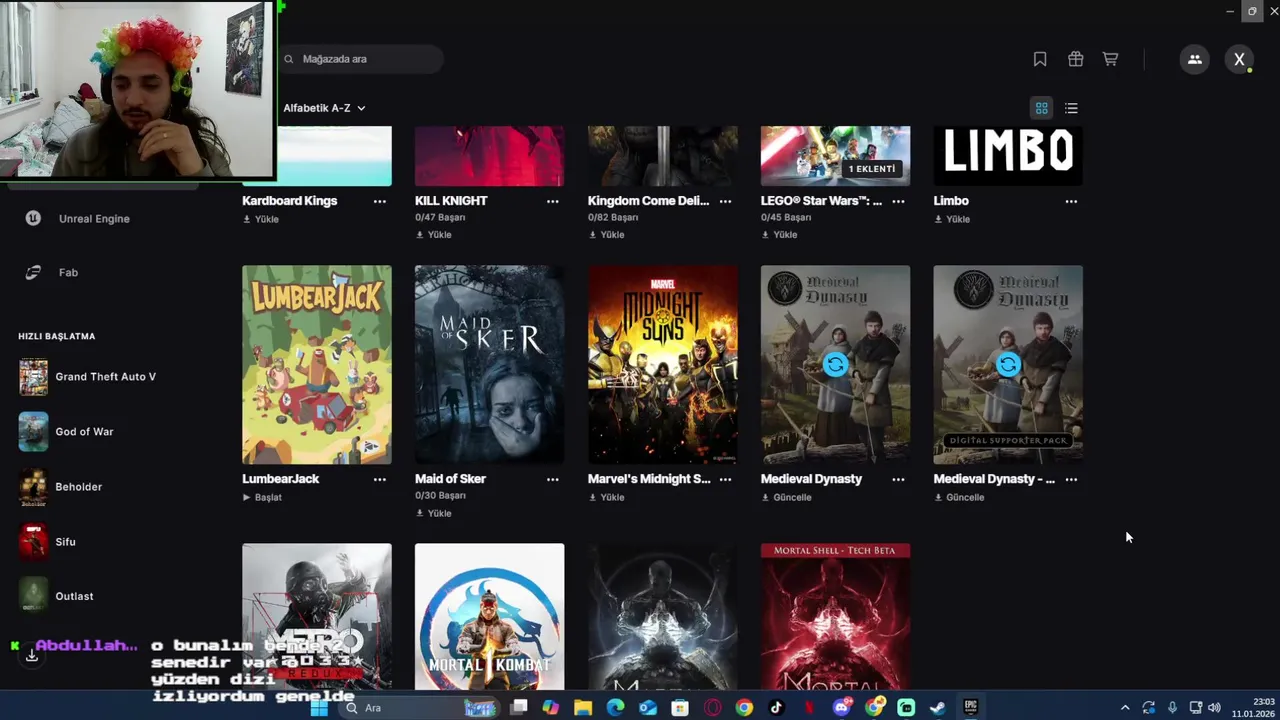This screenshot has height=720, width=1280.
Task: Open the downloads icon in sidebar bottom
Action: click(32, 656)
